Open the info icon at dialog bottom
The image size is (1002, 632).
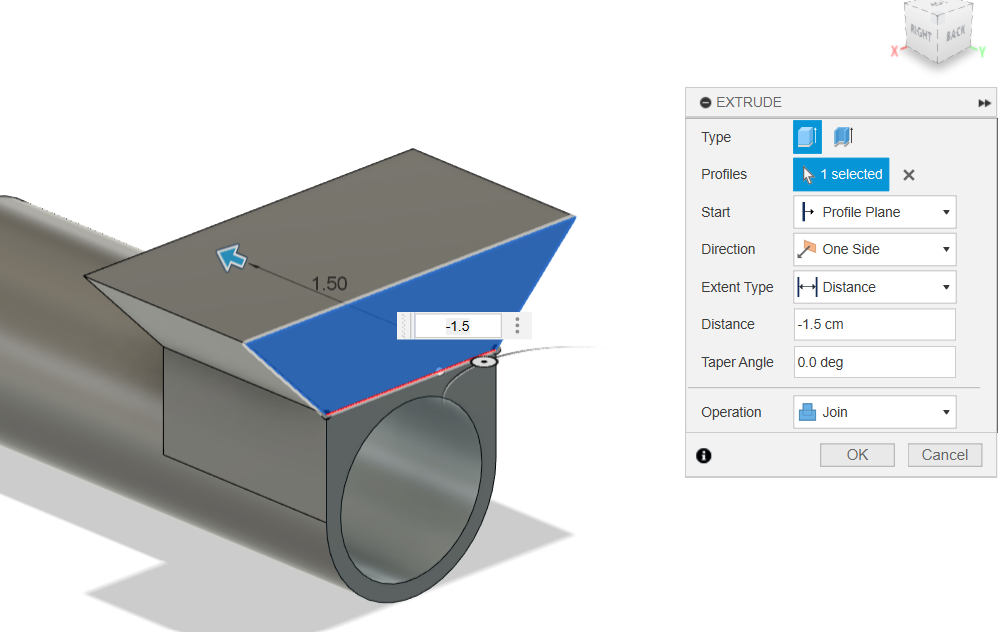703,455
